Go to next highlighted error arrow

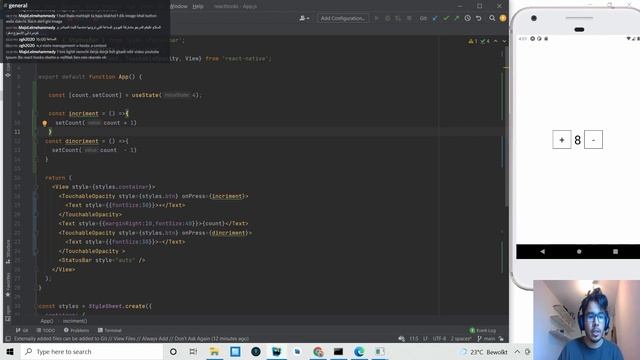point(504,41)
